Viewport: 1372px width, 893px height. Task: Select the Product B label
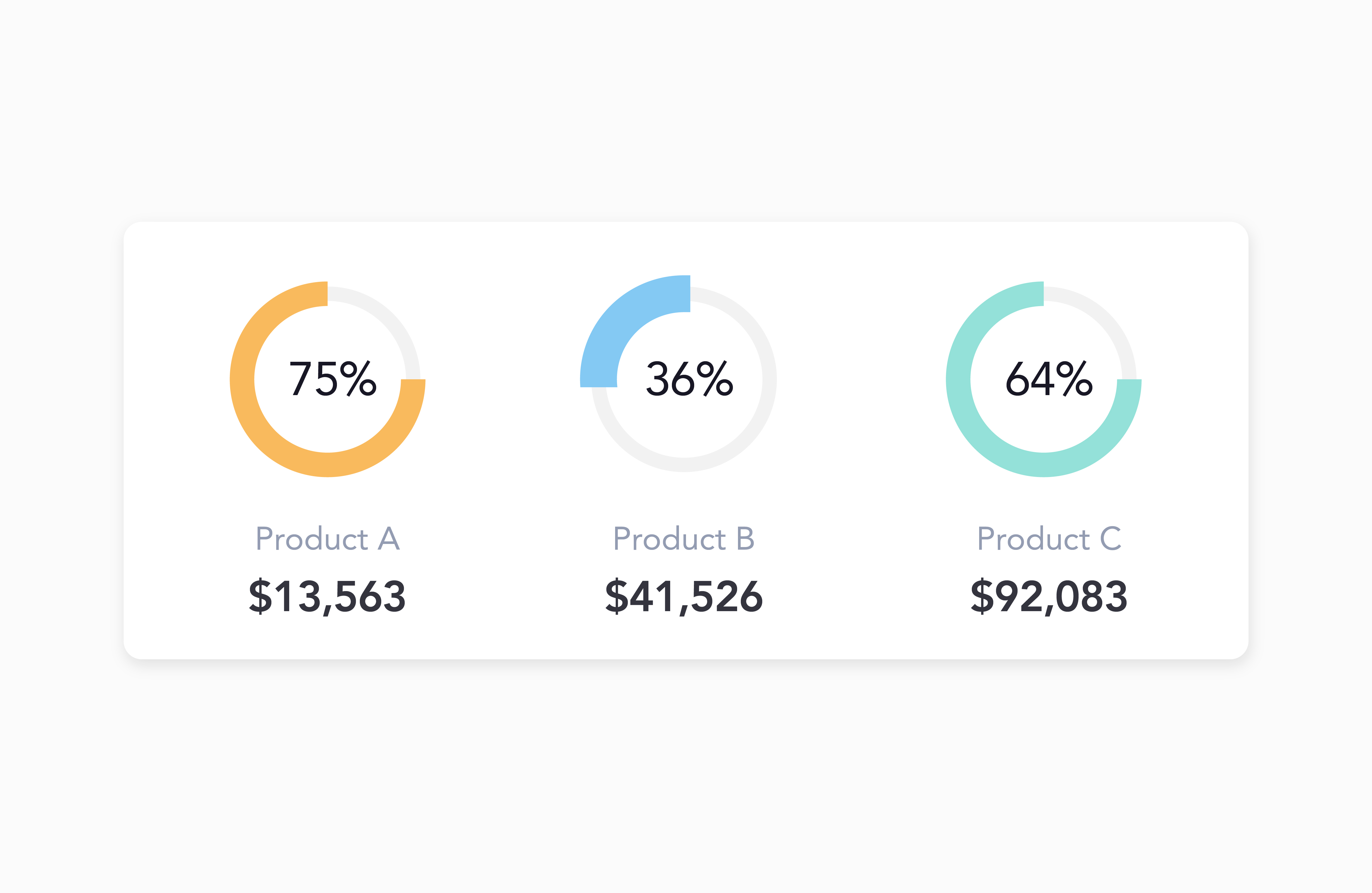(x=684, y=539)
